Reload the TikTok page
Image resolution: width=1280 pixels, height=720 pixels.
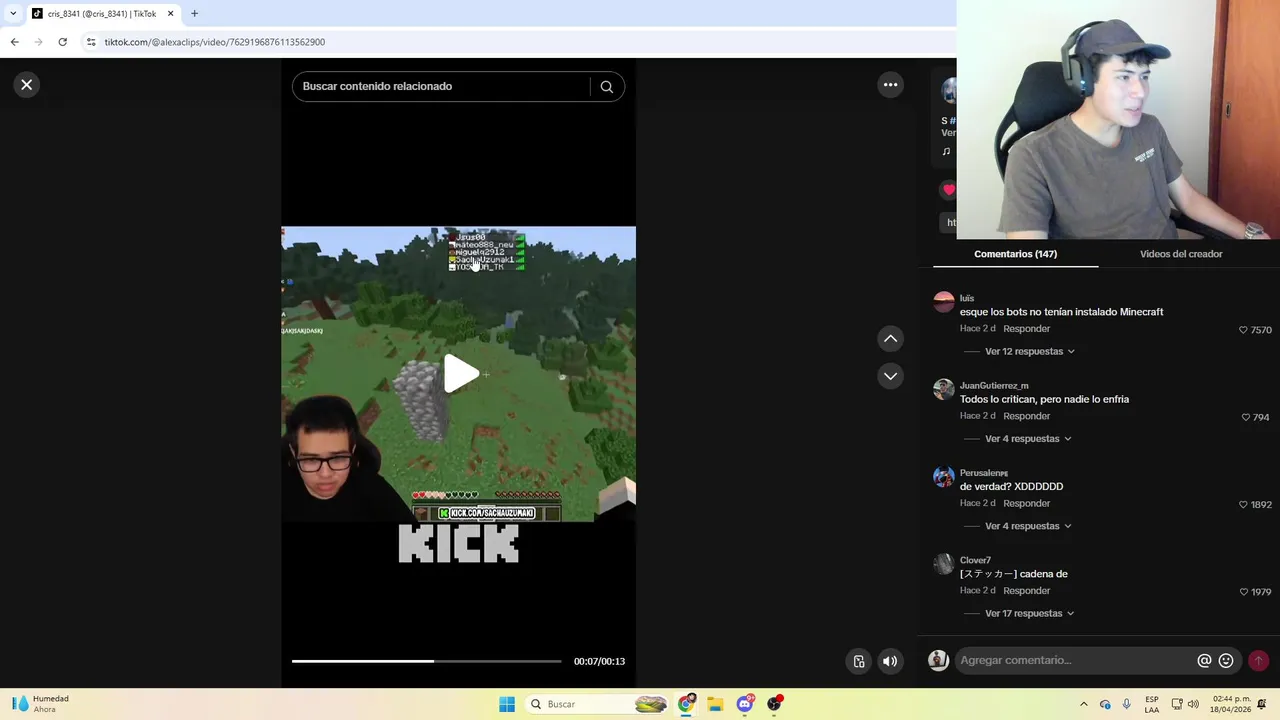click(x=62, y=42)
